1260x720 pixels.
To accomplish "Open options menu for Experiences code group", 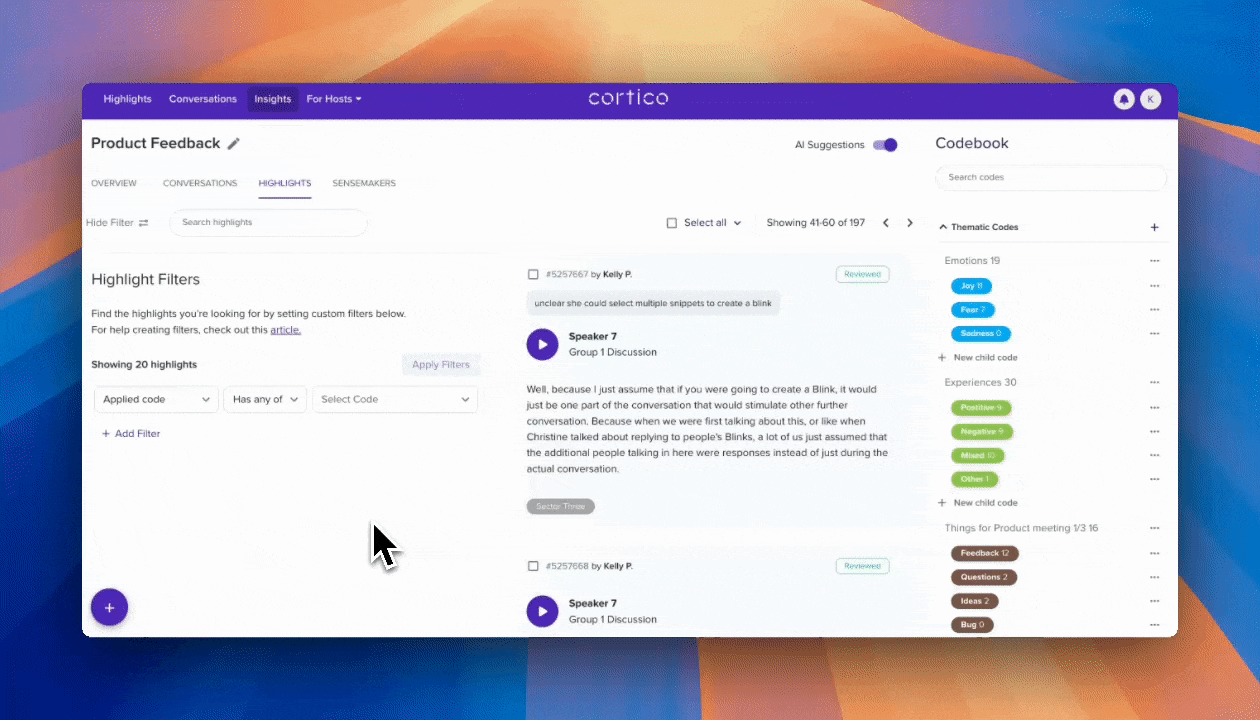I will pos(1154,383).
